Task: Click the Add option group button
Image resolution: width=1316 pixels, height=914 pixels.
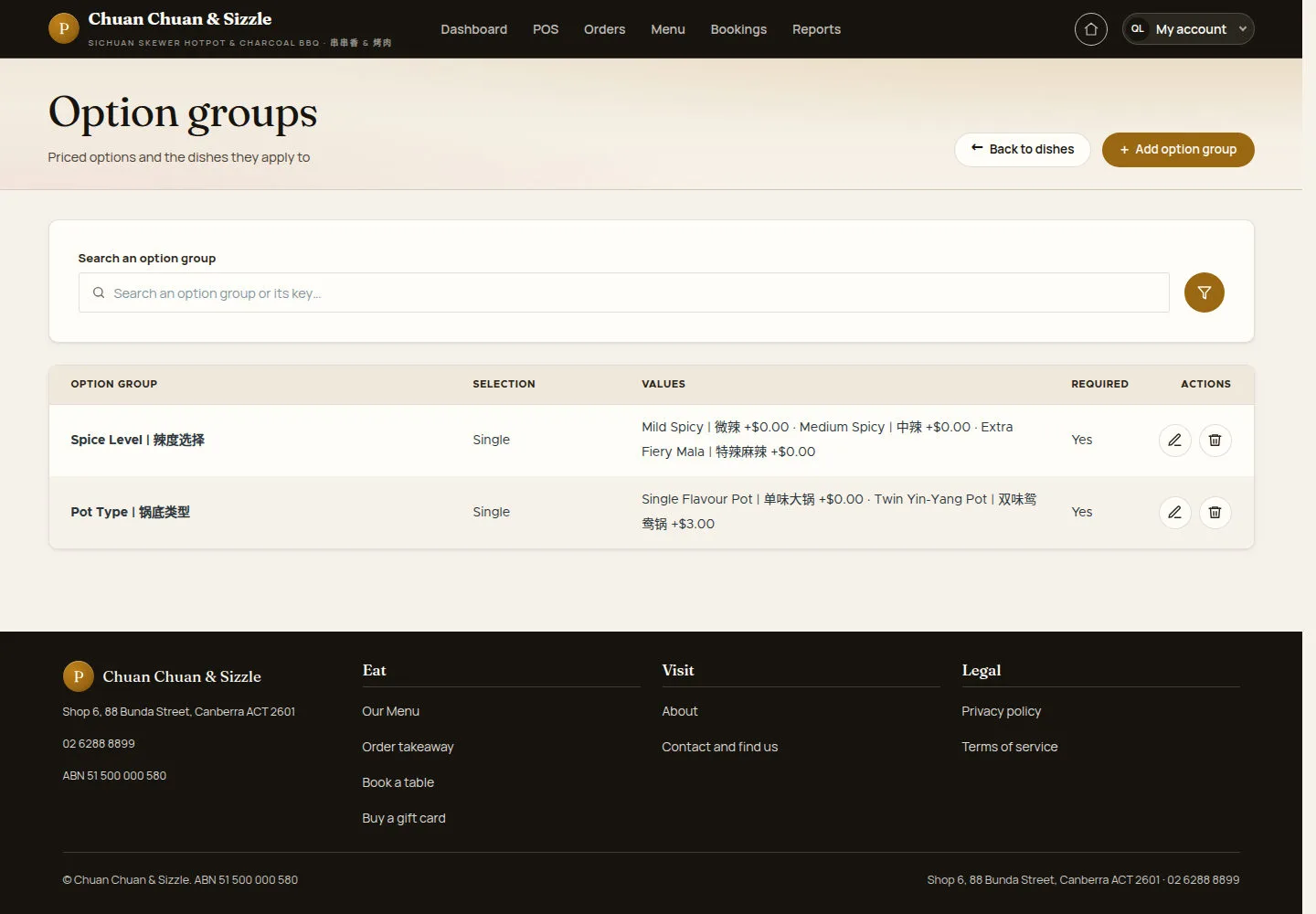Action: pyautogui.click(x=1178, y=149)
